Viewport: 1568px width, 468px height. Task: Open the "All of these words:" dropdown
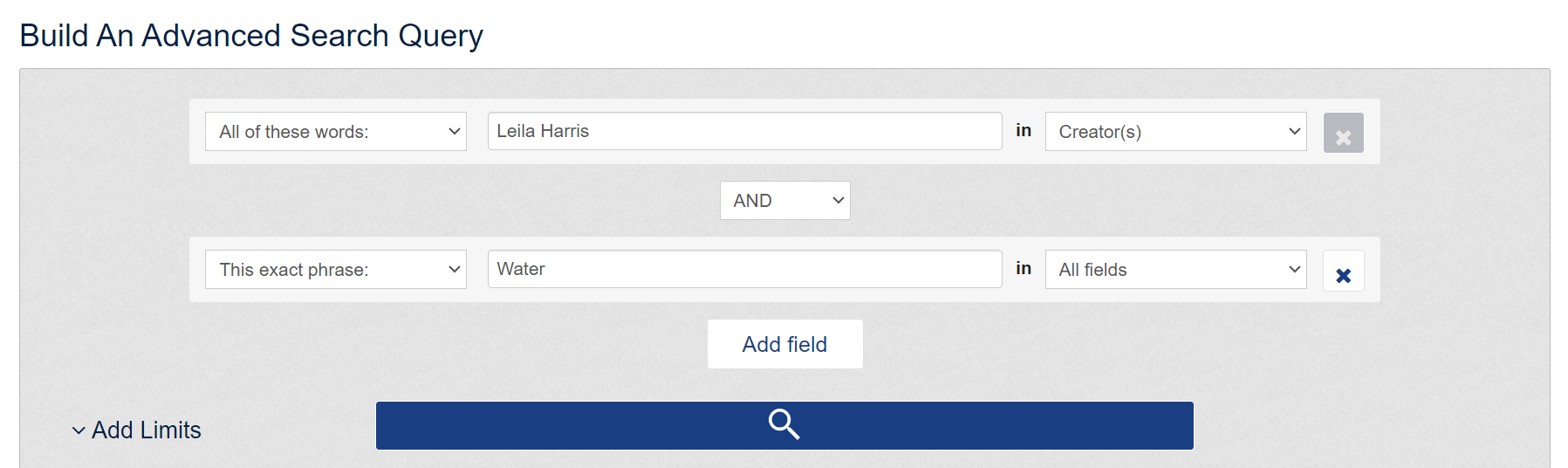click(335, 132)
